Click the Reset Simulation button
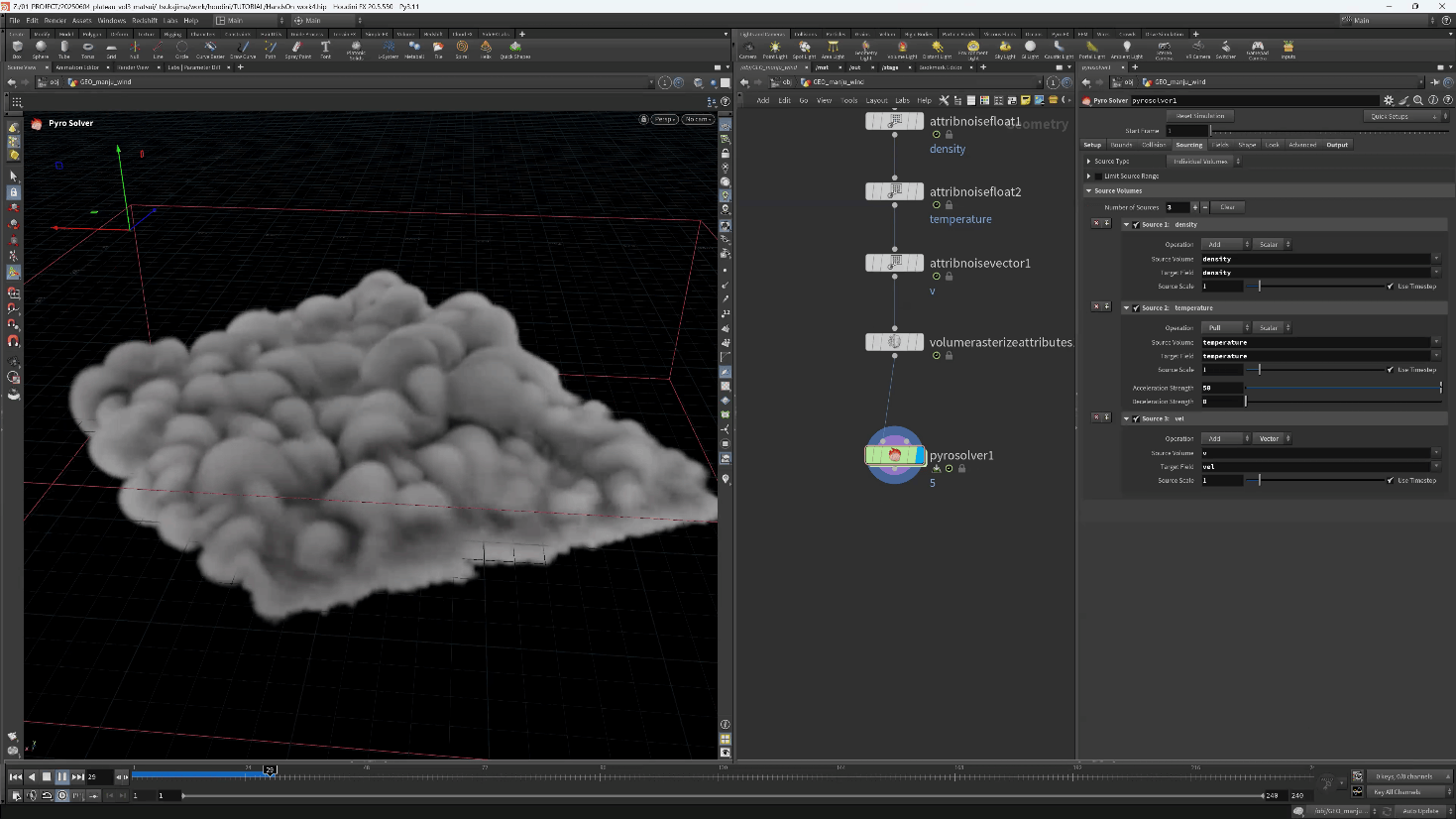 (x=1200, y=116)
